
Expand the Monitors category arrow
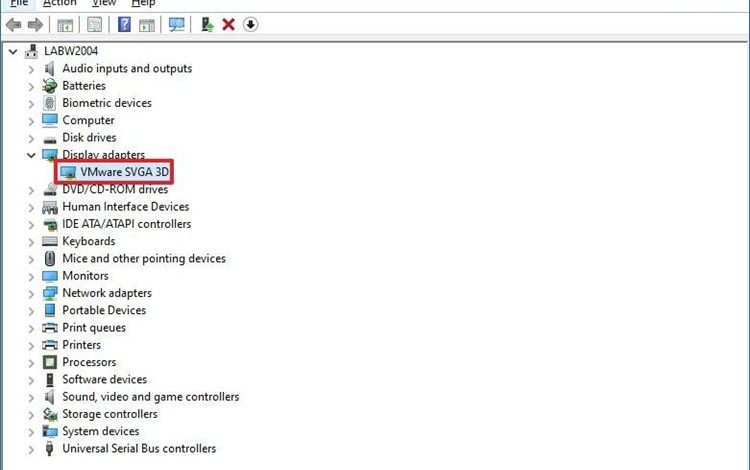31,276
